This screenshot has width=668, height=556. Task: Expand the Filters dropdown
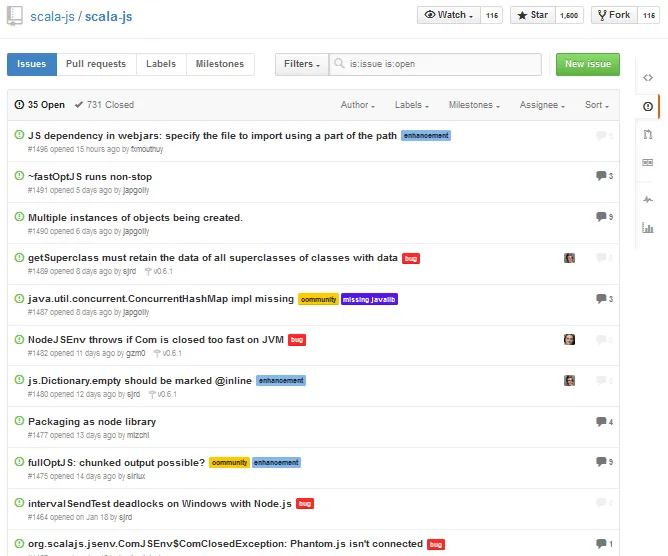[301, 64]
